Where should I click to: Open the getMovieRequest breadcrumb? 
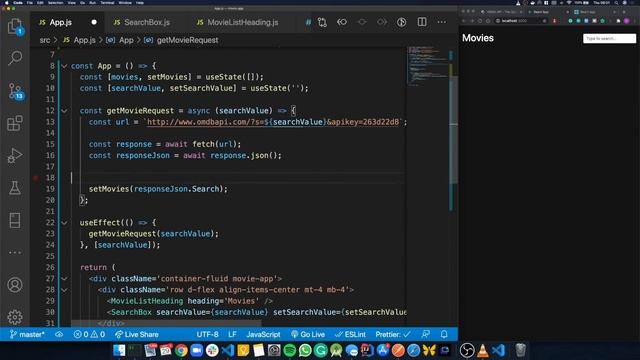(182, 40)
